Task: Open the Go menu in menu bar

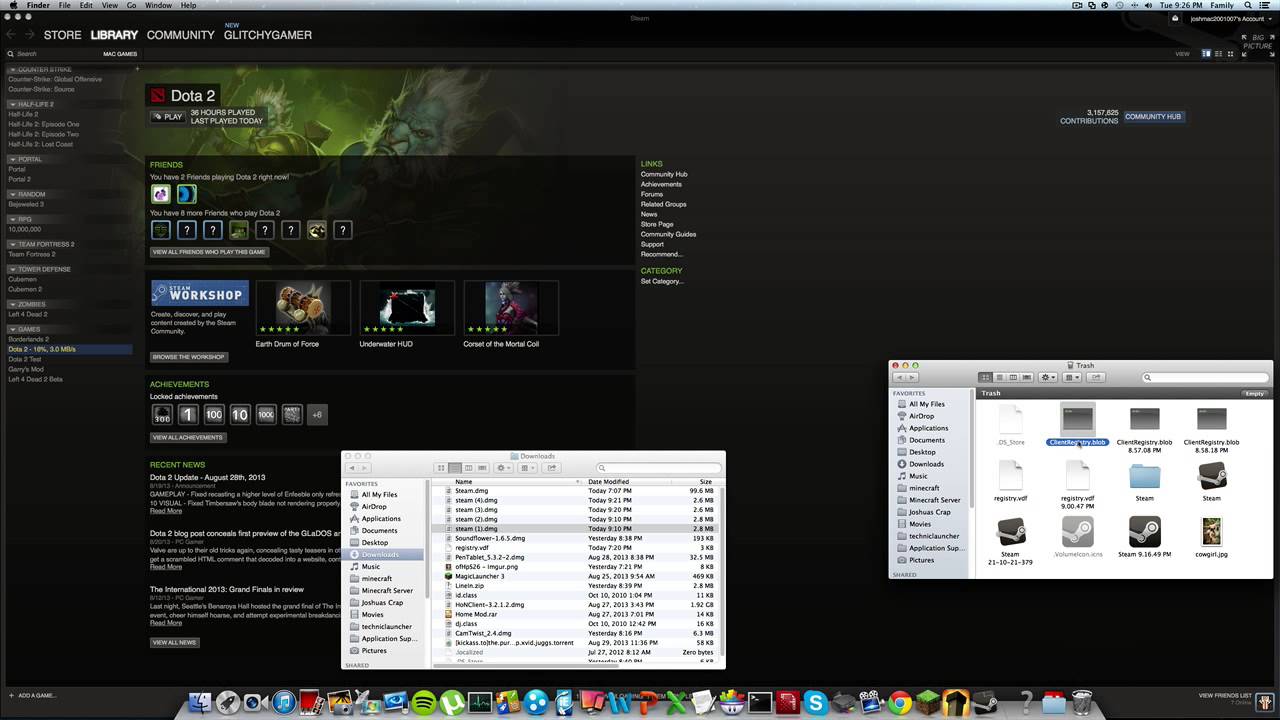Action: click(x=131, y=5)
